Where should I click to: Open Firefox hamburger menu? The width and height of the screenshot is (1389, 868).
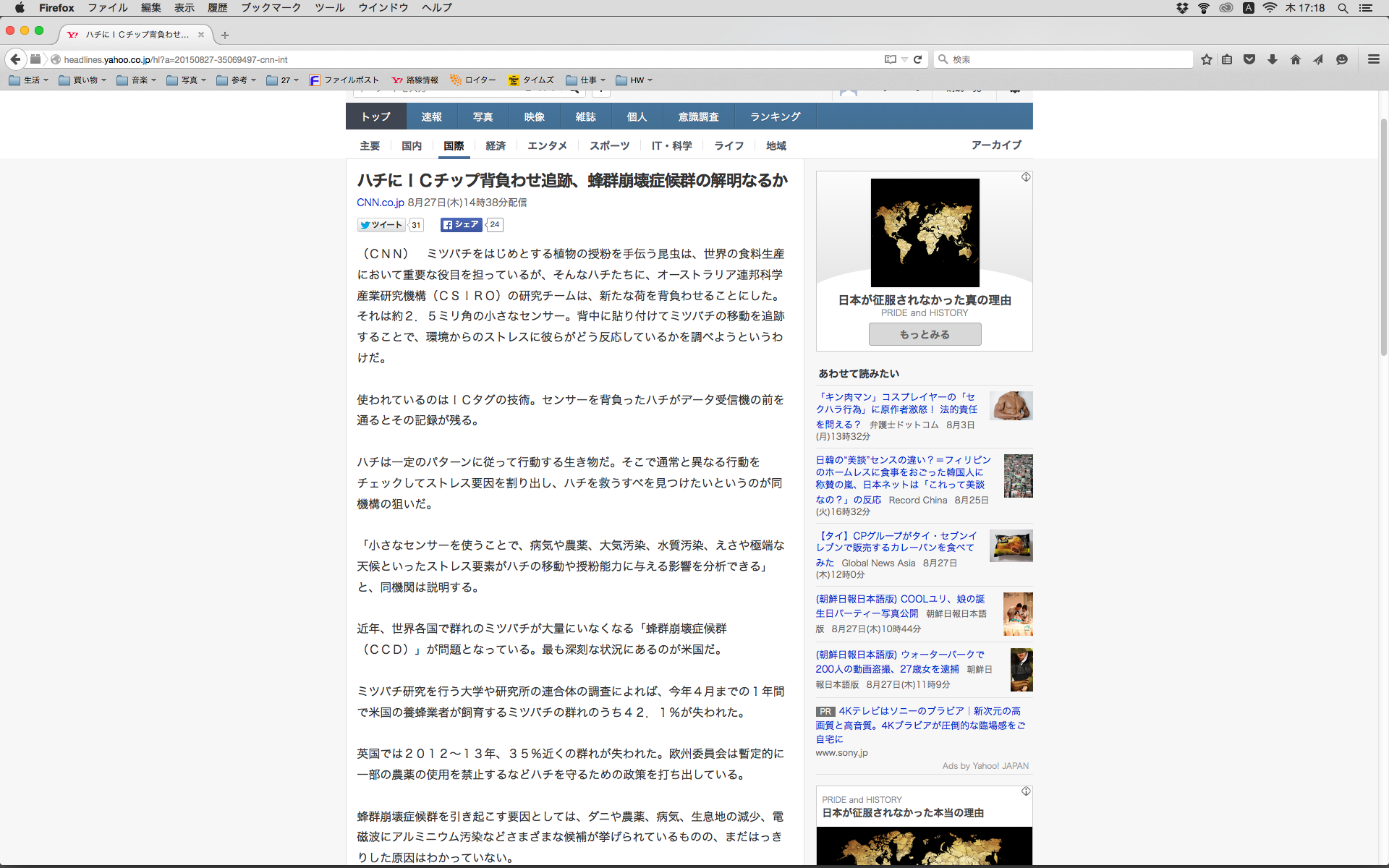coord(1373,59)
